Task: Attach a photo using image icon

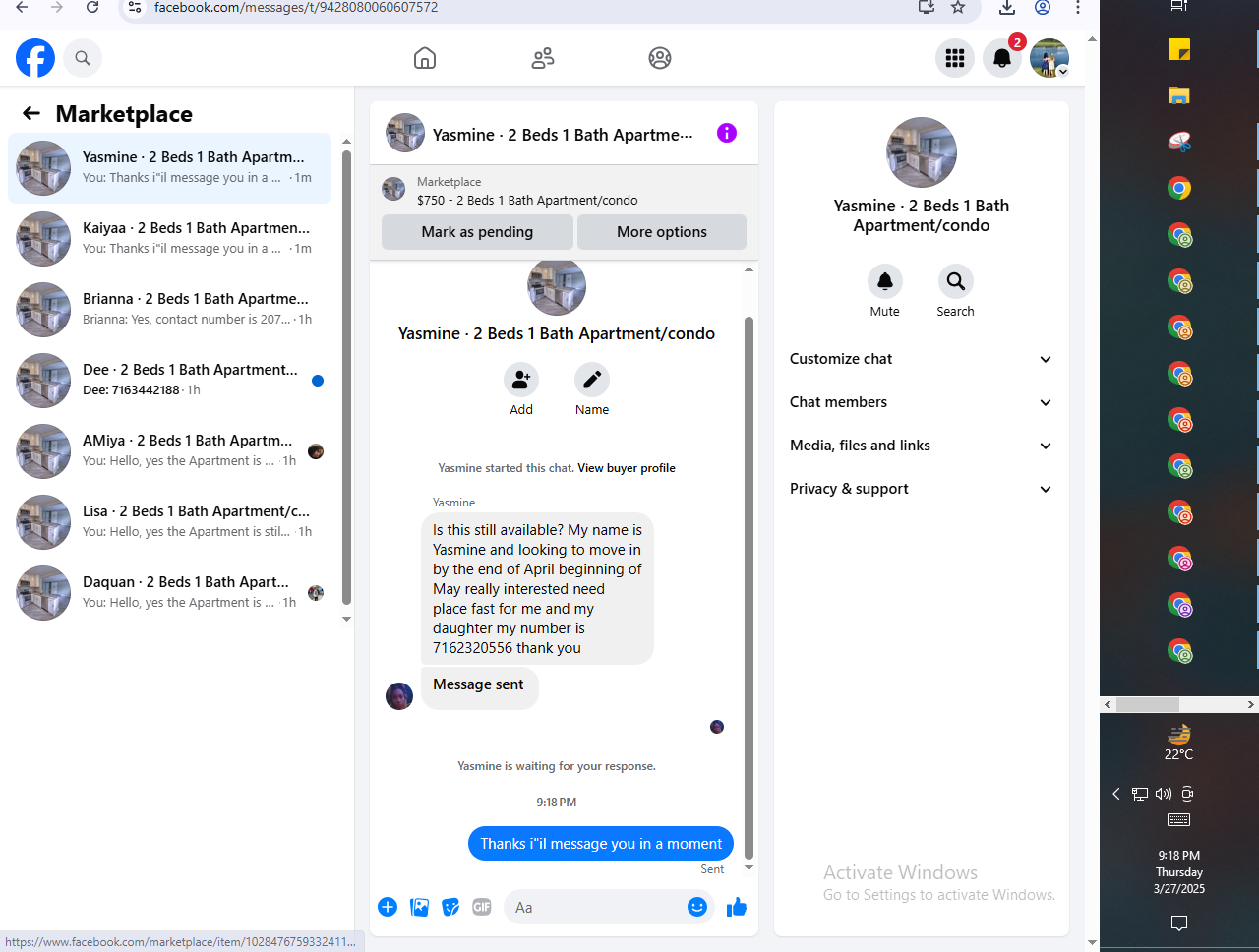Action: [419, 907]
